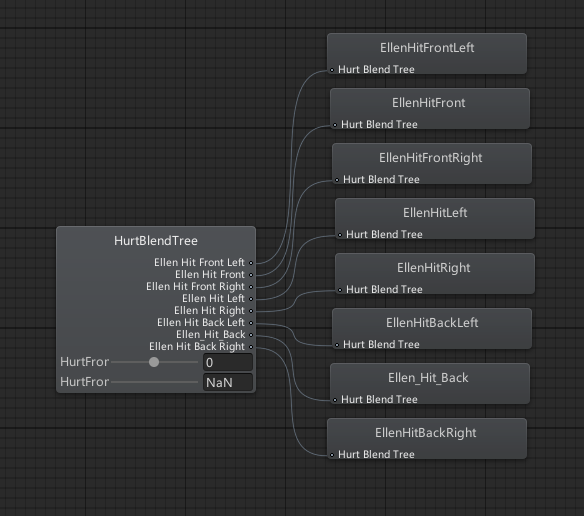Click the 'Ellen Hit Back Left' label
The width and height of the screenshot is (584, 516).
point(201,322)
